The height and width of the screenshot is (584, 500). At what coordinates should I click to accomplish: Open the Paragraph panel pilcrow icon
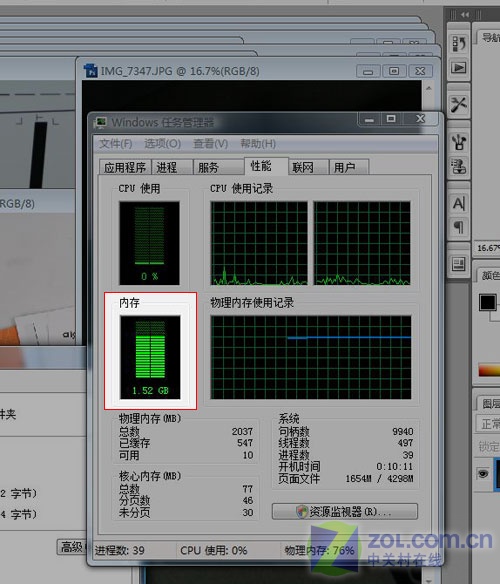[x=458, y=227]
